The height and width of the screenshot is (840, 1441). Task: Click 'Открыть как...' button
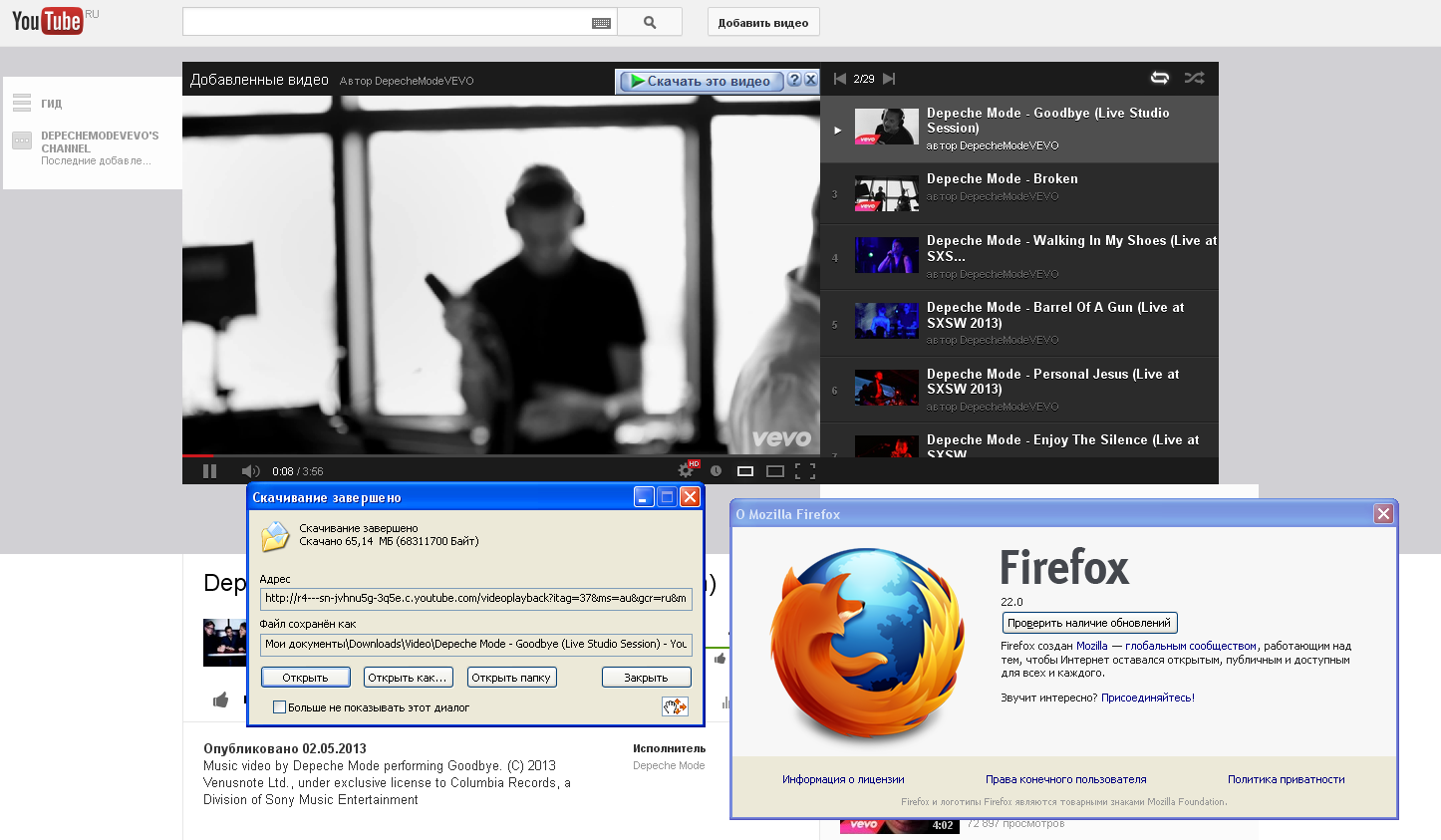pyautogui.click(x=408, y=678)
